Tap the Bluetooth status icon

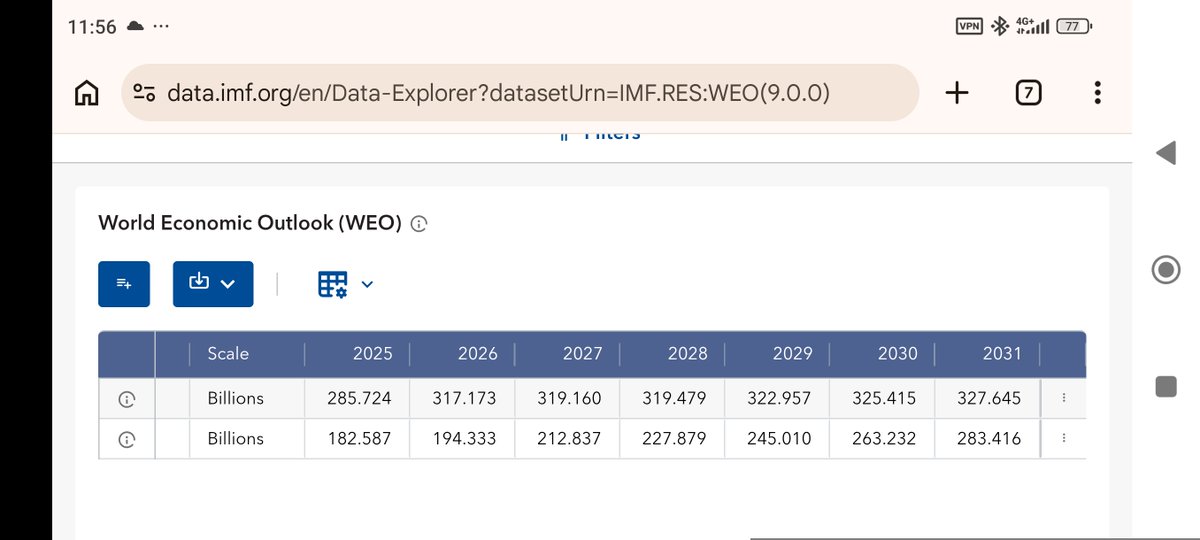click(x=999, y=27)
